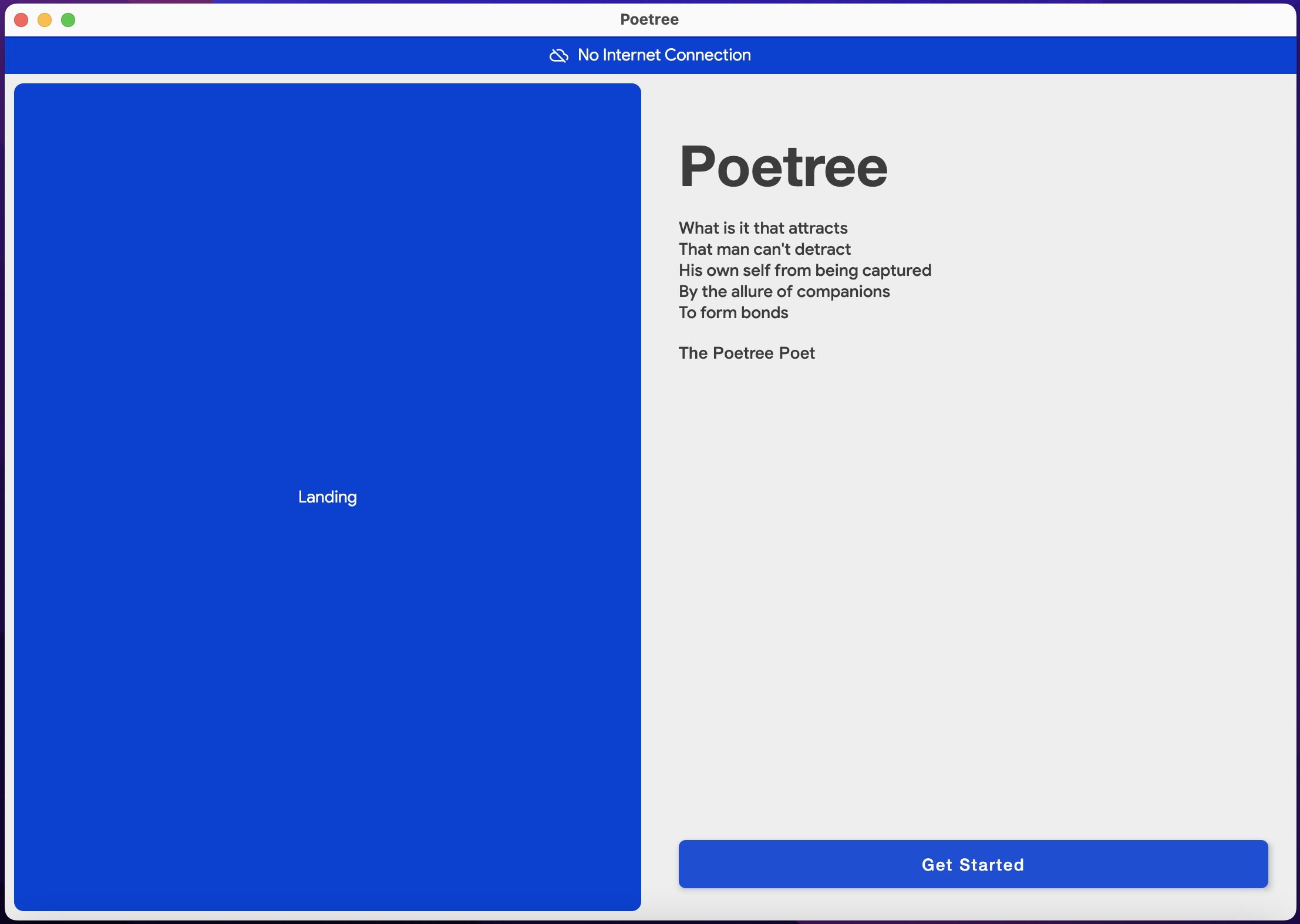Screen dimensions: 1300x924
Task: Click the 'Landing' label text
Action: tap(327, 497)
